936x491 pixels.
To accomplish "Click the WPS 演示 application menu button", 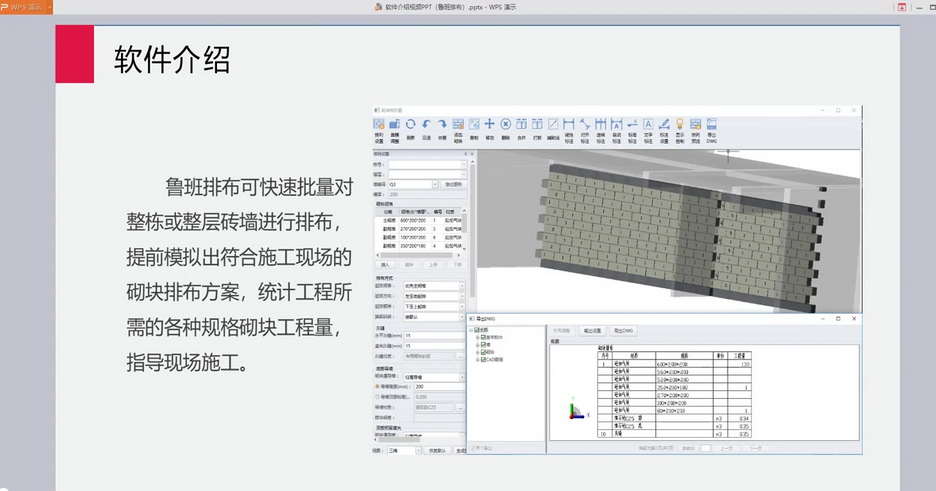I will click(26, 7).
